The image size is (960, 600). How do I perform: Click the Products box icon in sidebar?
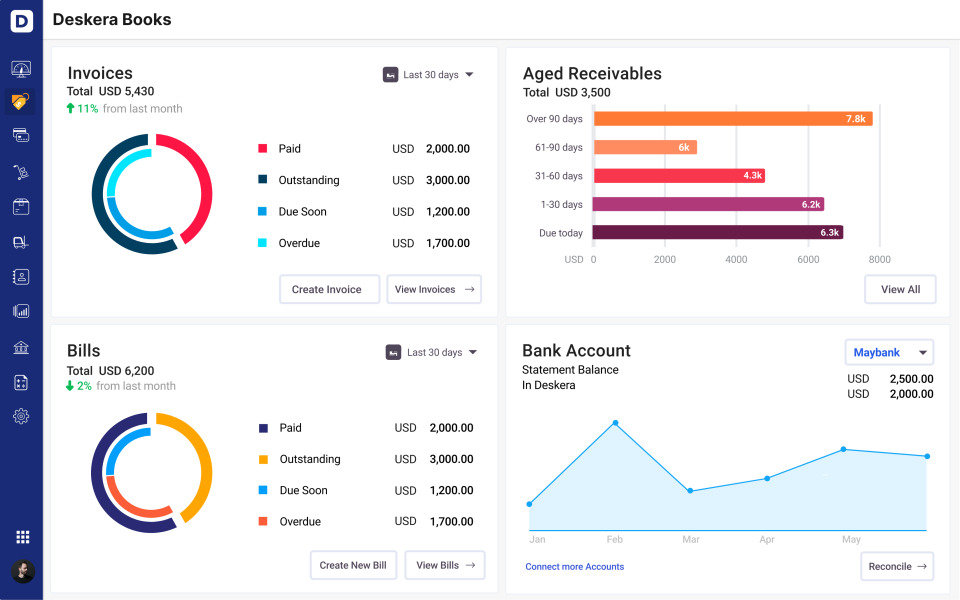tap(22, 205)
